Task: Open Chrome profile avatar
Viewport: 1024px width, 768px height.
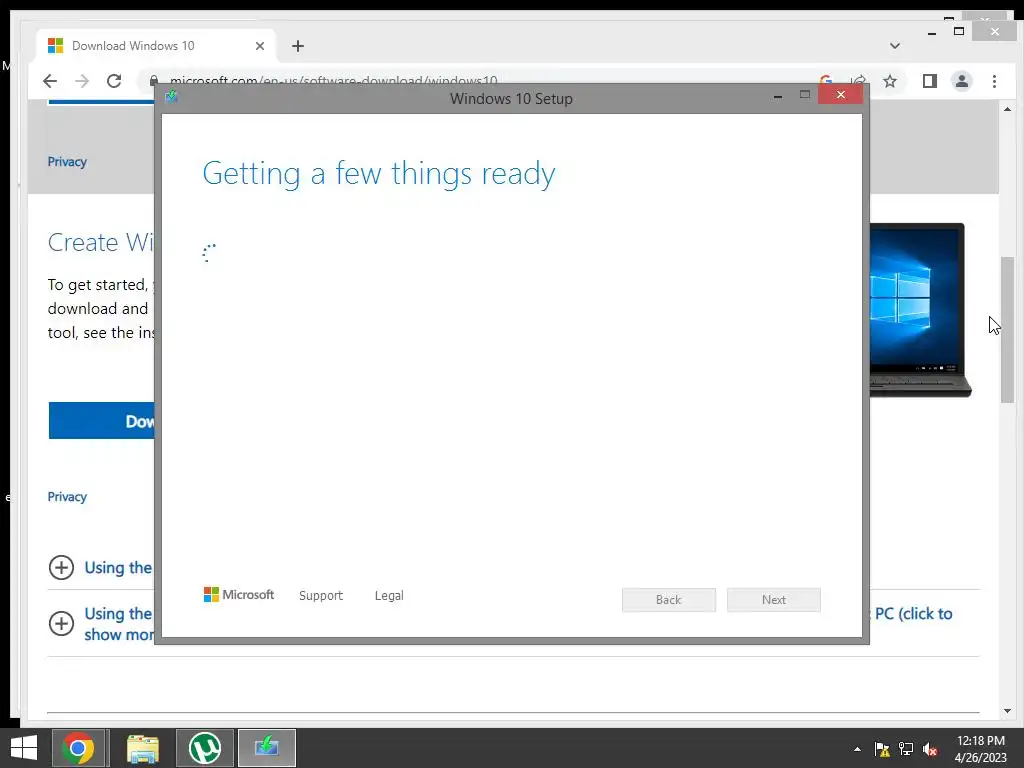Action: [x=962, y=81]
